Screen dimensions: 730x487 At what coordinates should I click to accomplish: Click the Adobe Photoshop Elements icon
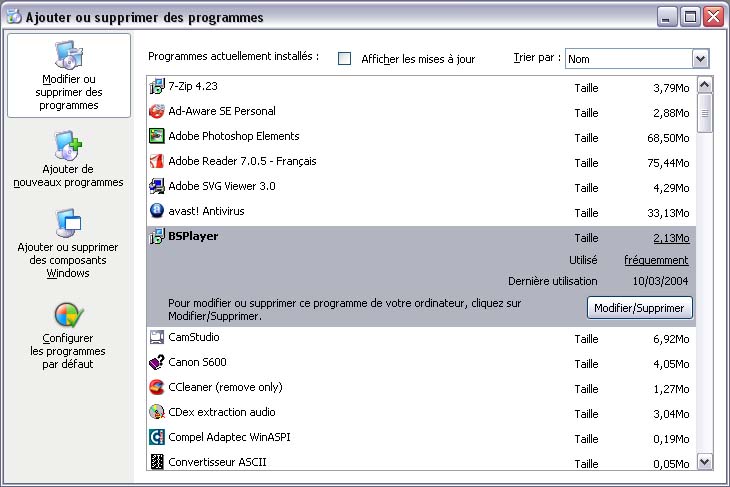tap(156, 137)
